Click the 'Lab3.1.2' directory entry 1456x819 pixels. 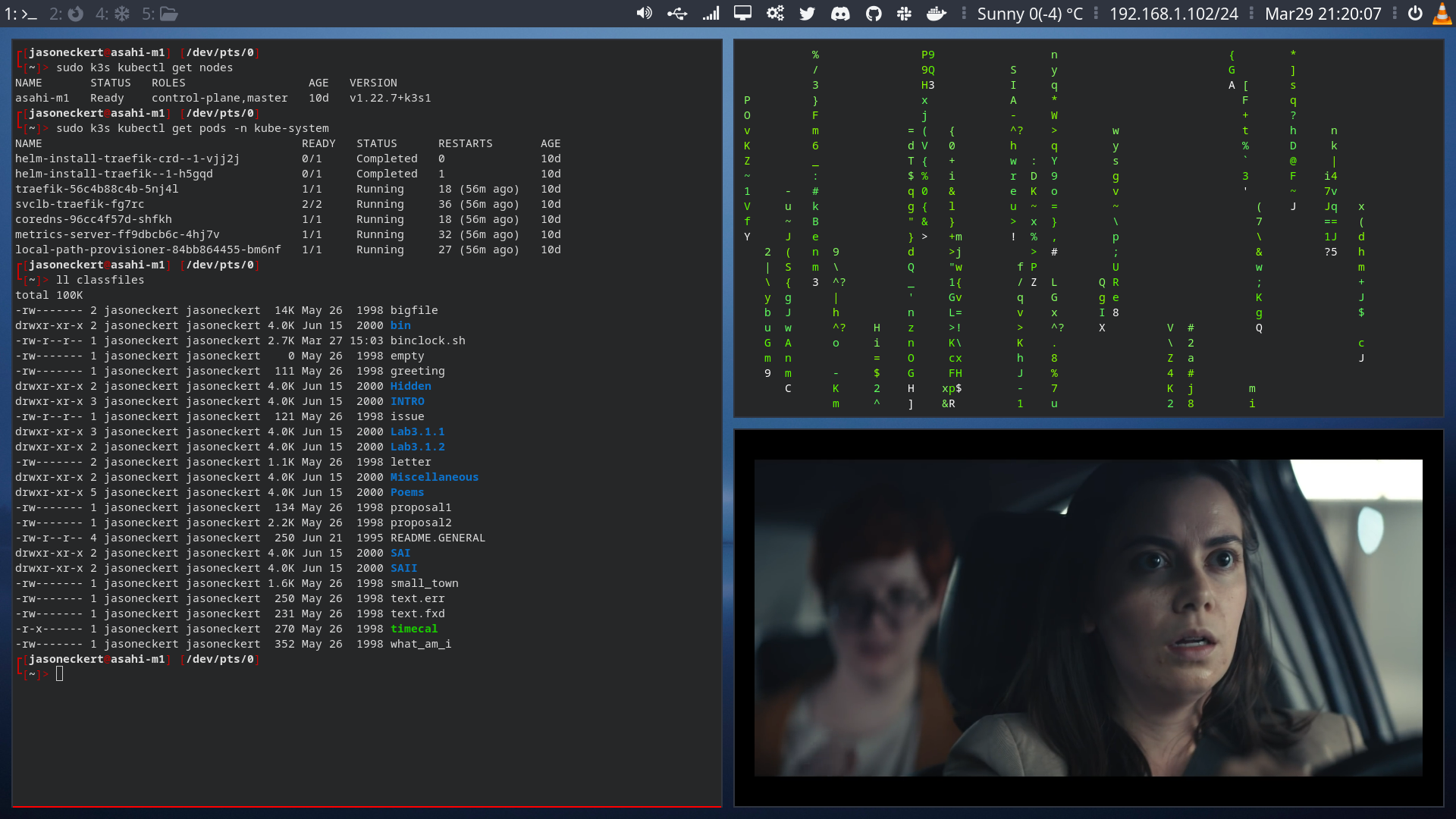click(417, 447)
